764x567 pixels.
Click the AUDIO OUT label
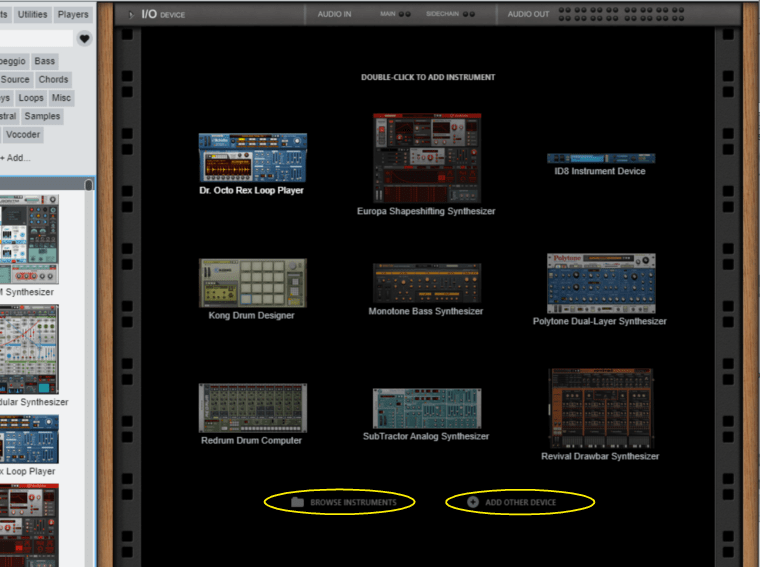(528, 15)
